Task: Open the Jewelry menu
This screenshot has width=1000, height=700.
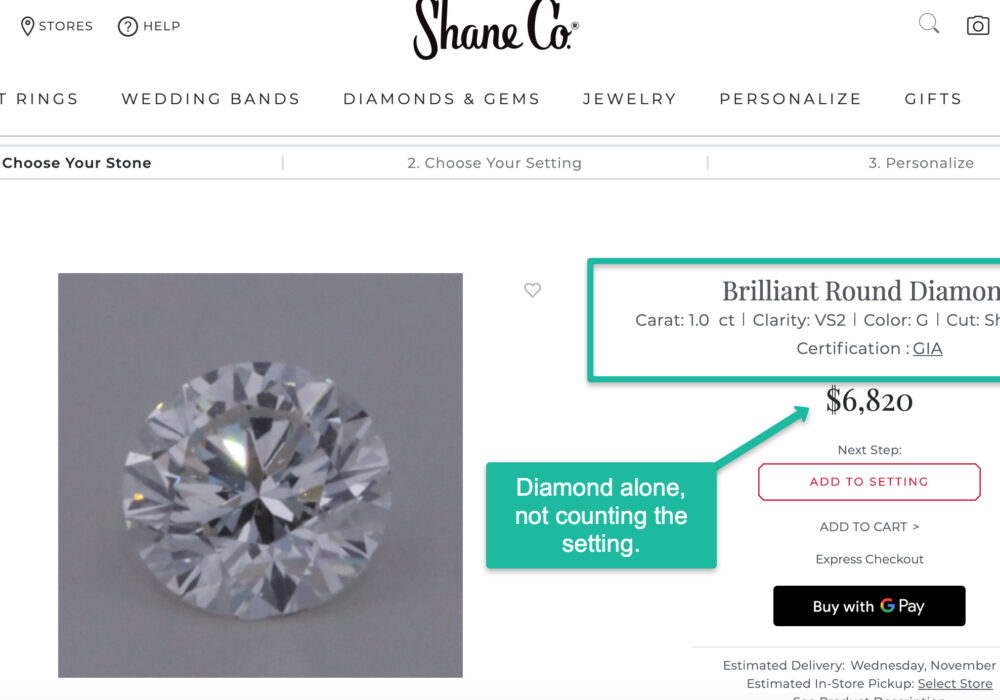Action: [x=629, y=99]
